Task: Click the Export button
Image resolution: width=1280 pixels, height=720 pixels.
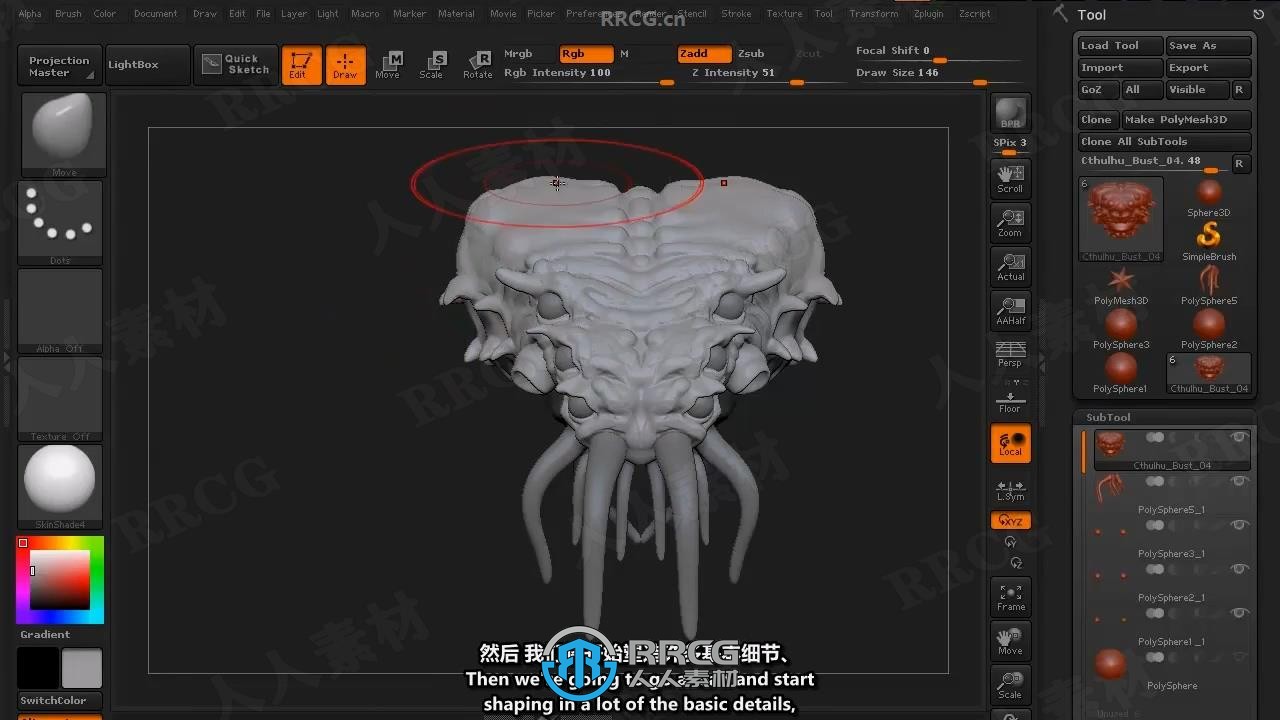Action: [x=1209, y=68]
